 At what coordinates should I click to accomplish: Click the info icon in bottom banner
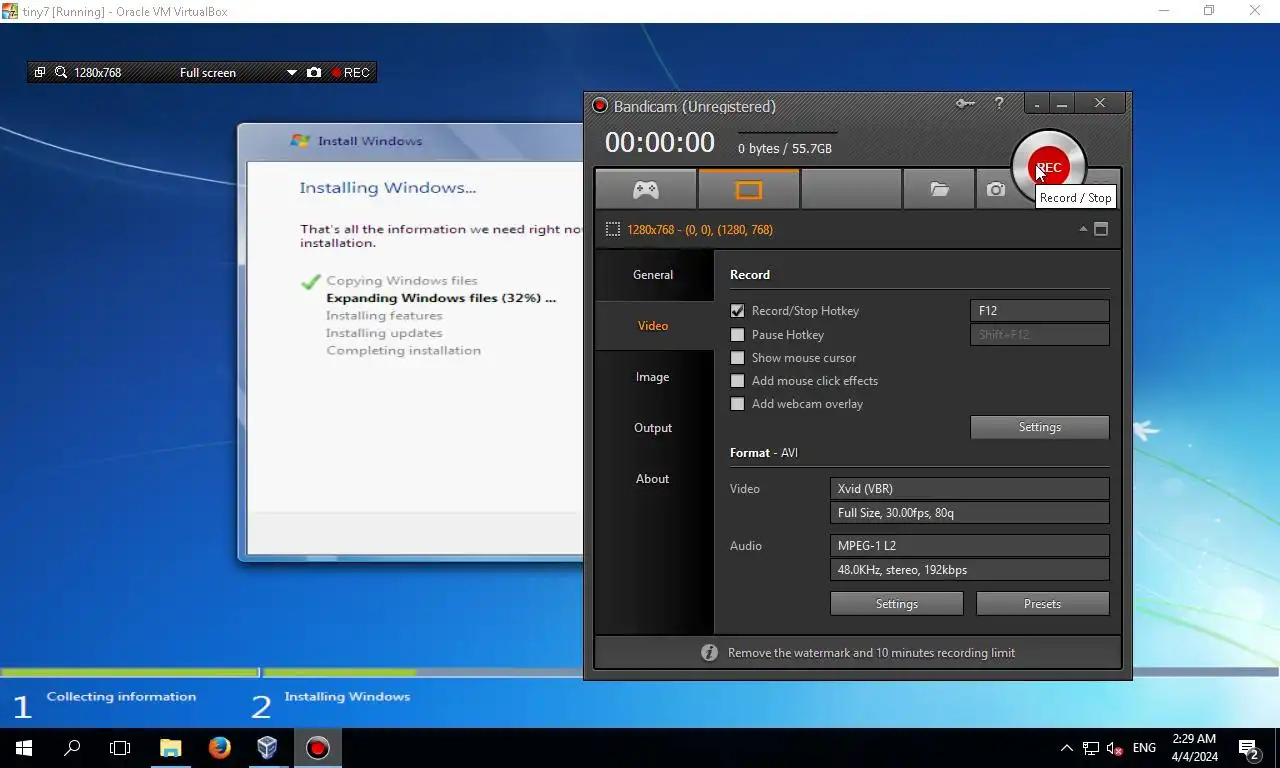click(x=709, y=652)
